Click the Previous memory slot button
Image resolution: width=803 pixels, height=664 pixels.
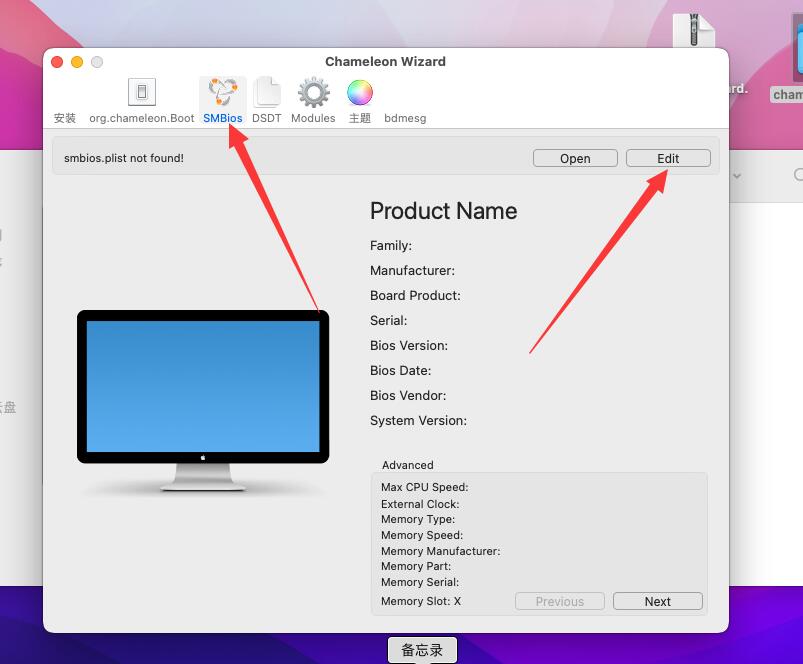559,601
